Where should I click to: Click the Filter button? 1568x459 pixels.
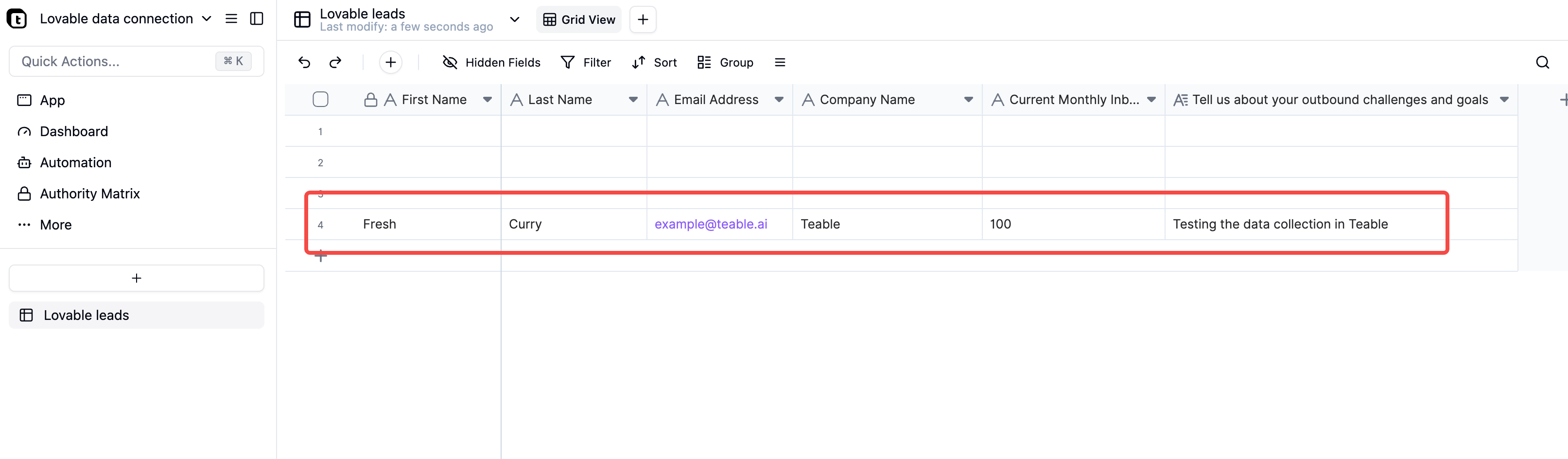(x=586, y=62)
